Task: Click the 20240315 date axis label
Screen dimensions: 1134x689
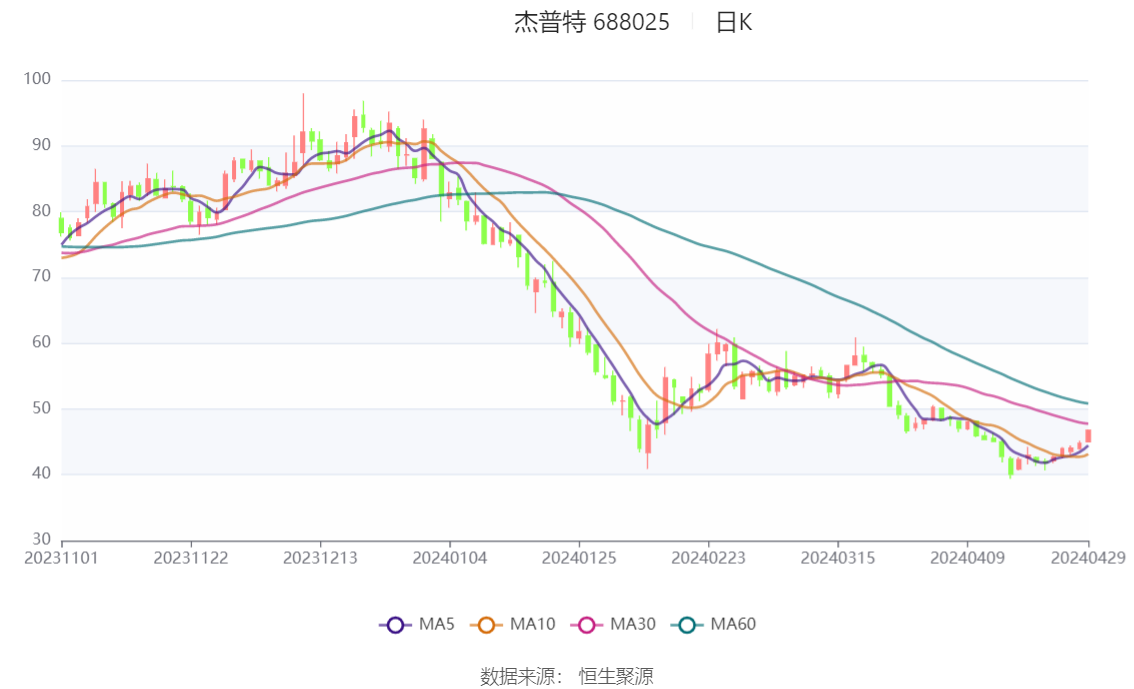Action: point(837,558)
